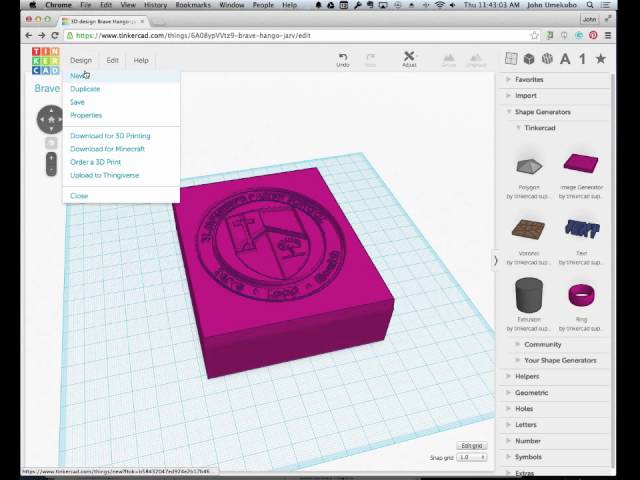Zoom out with the minus button

(51, 170)
